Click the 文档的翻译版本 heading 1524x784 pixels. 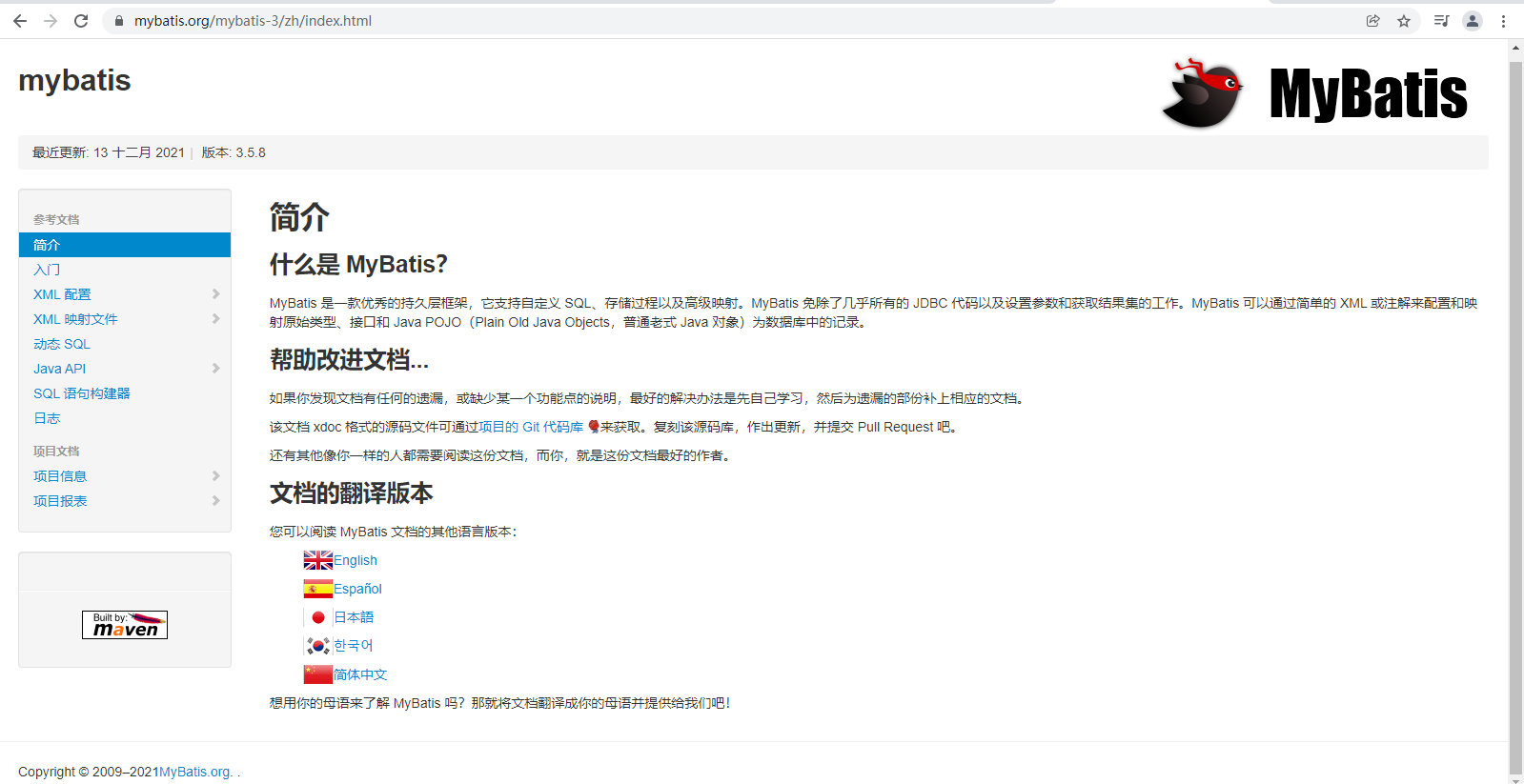(x=352, y=493)
